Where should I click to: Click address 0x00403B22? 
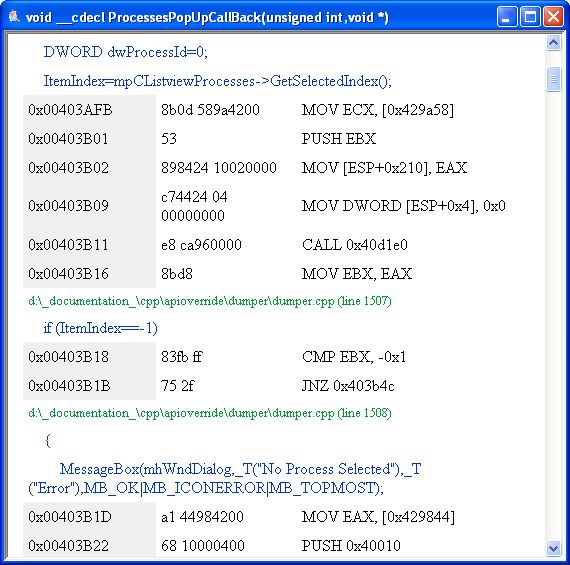coord(68,546)
